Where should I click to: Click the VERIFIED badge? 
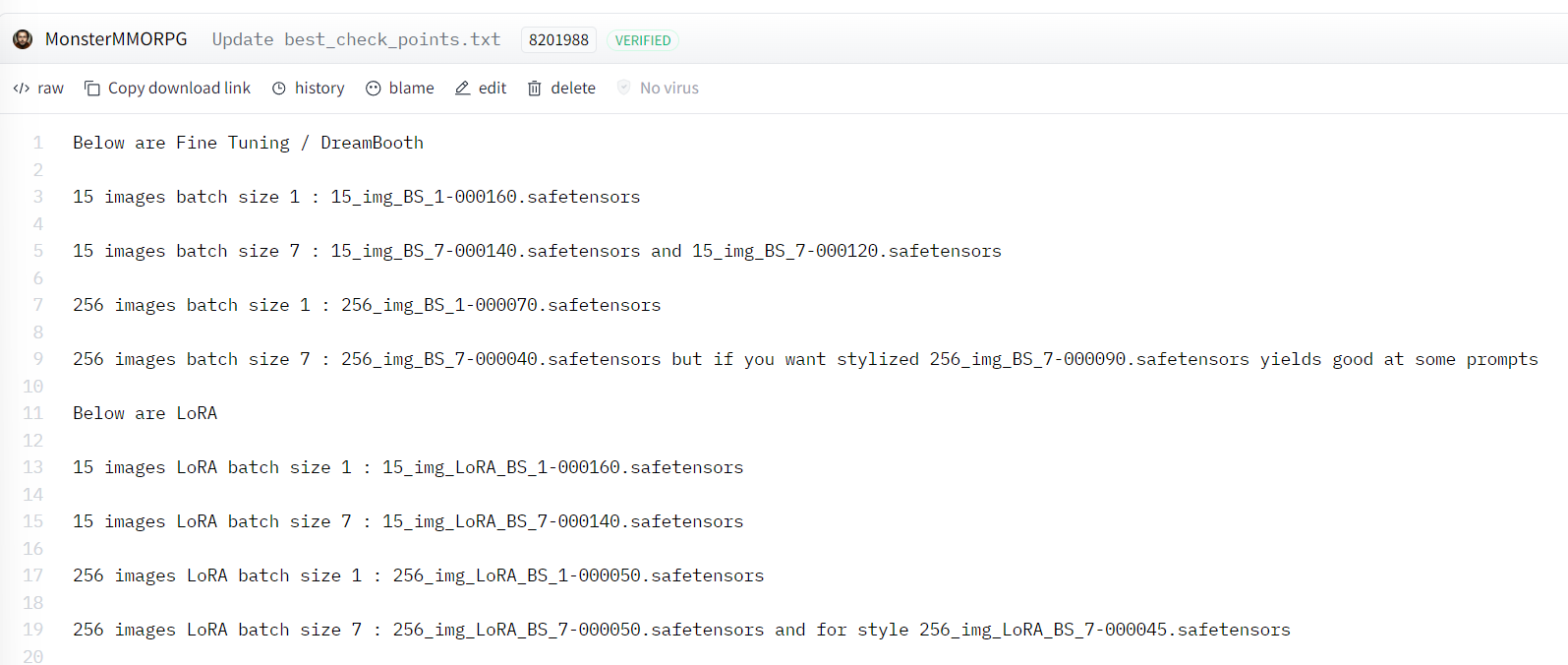click(643, 40)
